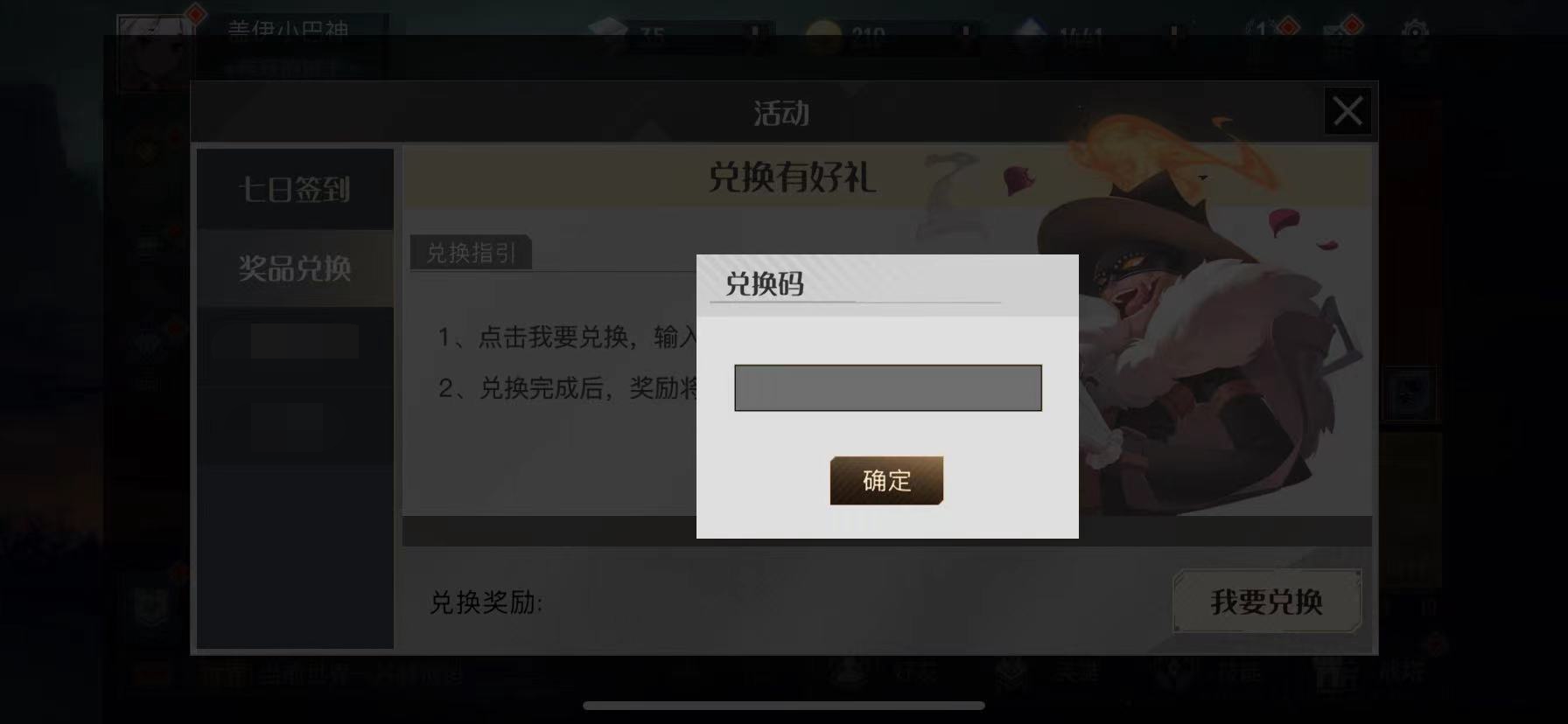
Task: Tap the iOS home indicator bar
Action: [784, 705]
